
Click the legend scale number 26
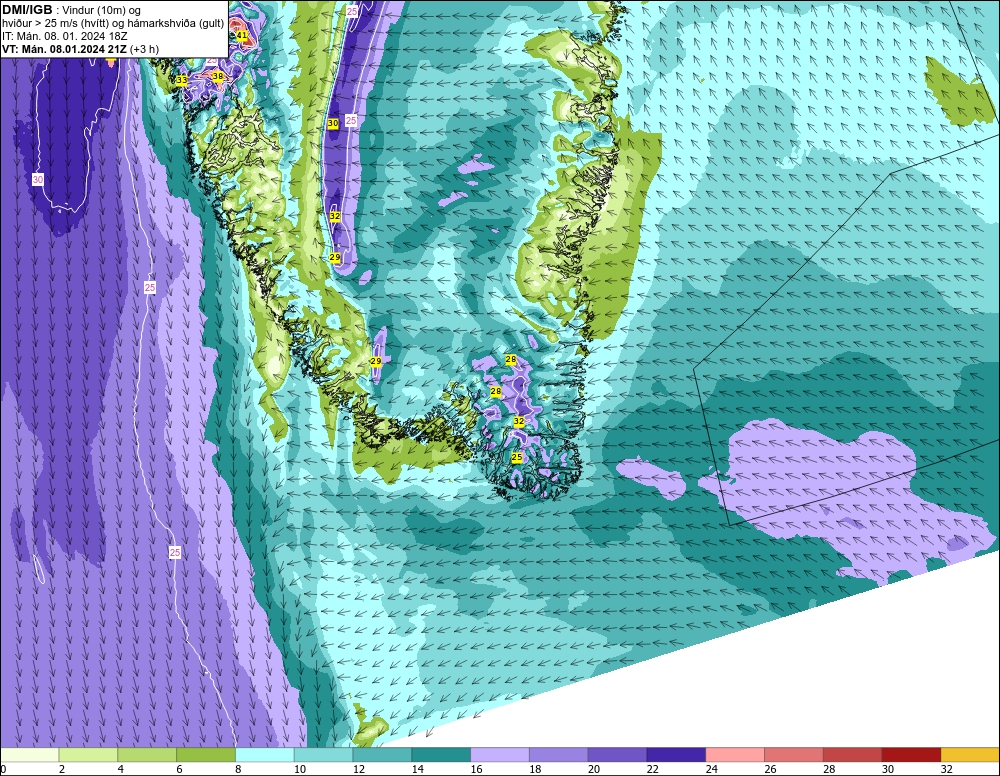tap(770, 770)
